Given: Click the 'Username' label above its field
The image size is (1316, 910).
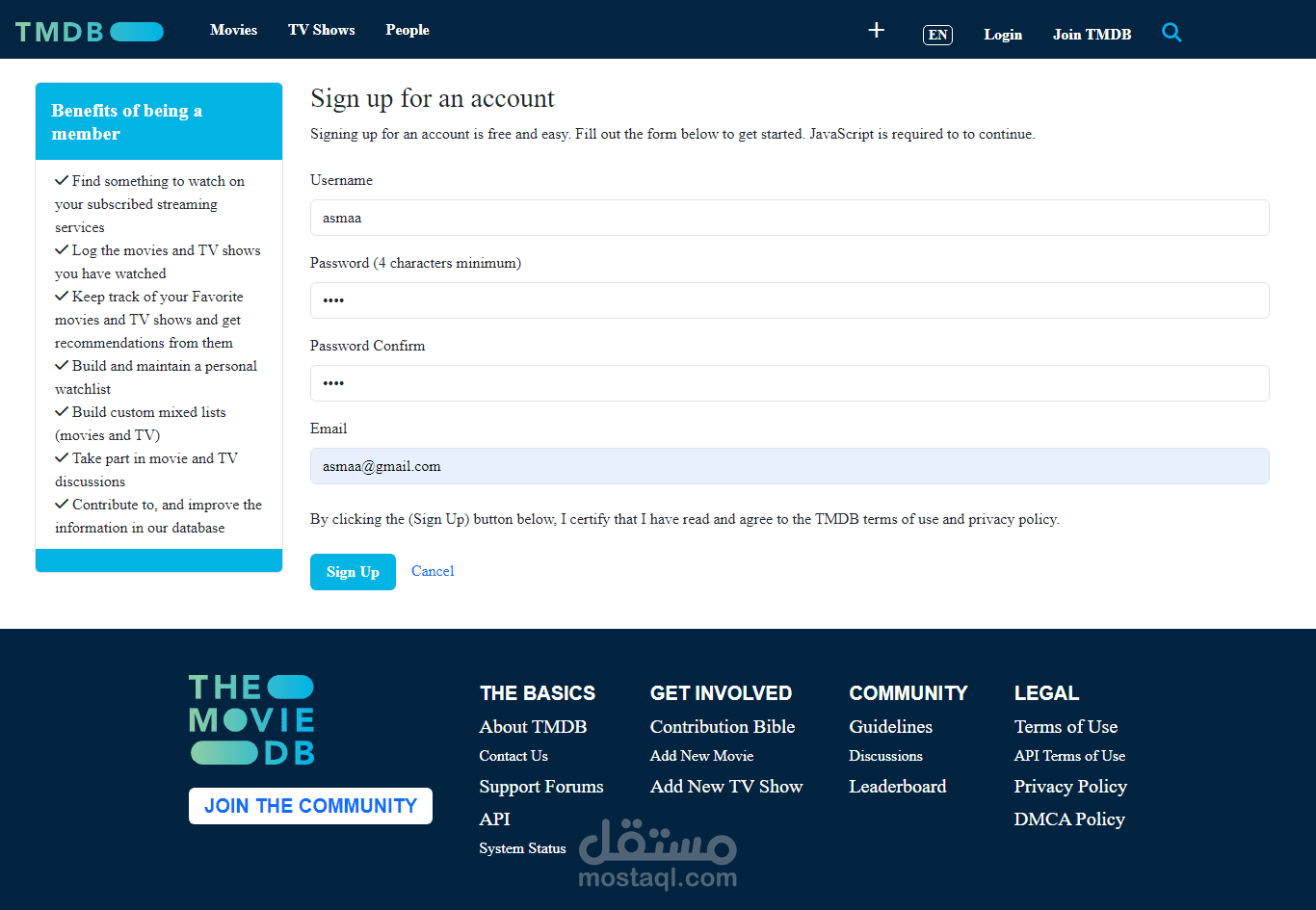Looking at the screenshot, I should 341,180.
